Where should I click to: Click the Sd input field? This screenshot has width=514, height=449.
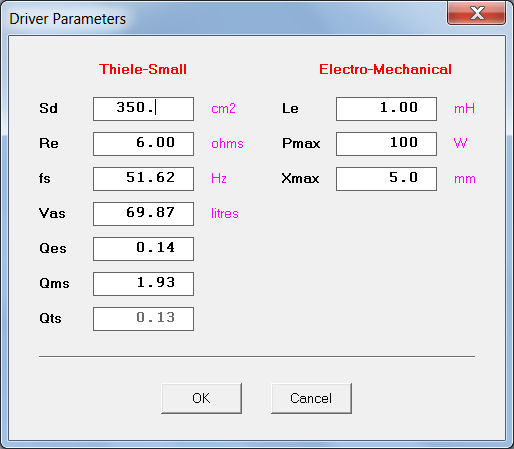(x=143, y=109)
